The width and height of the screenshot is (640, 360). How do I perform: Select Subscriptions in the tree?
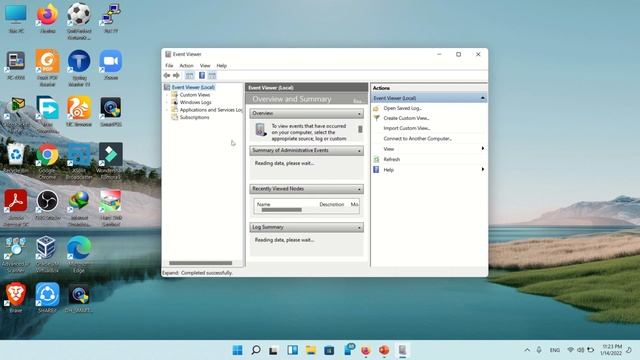click(x=194, y=118)
